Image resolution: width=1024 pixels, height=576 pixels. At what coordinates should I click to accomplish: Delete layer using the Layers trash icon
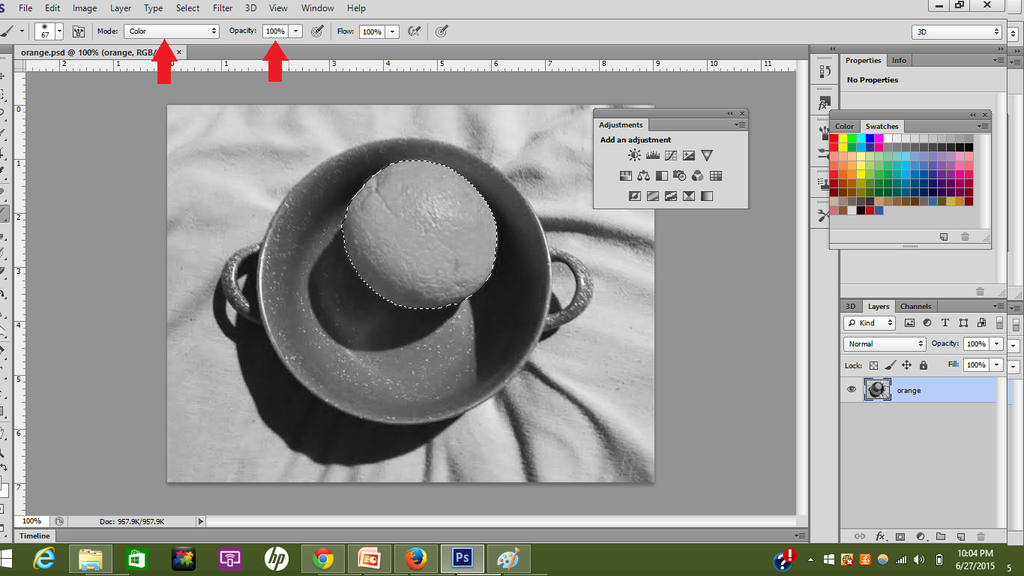980,537
